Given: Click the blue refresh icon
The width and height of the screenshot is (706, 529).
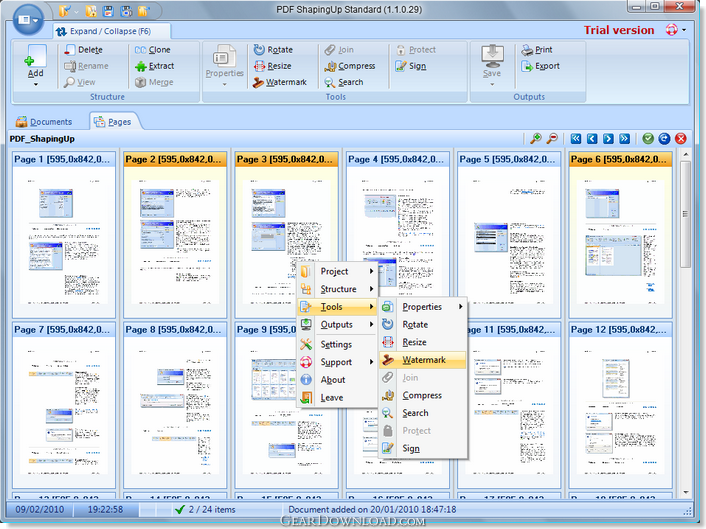Looking at the screenshot, I should click(664, 139).
